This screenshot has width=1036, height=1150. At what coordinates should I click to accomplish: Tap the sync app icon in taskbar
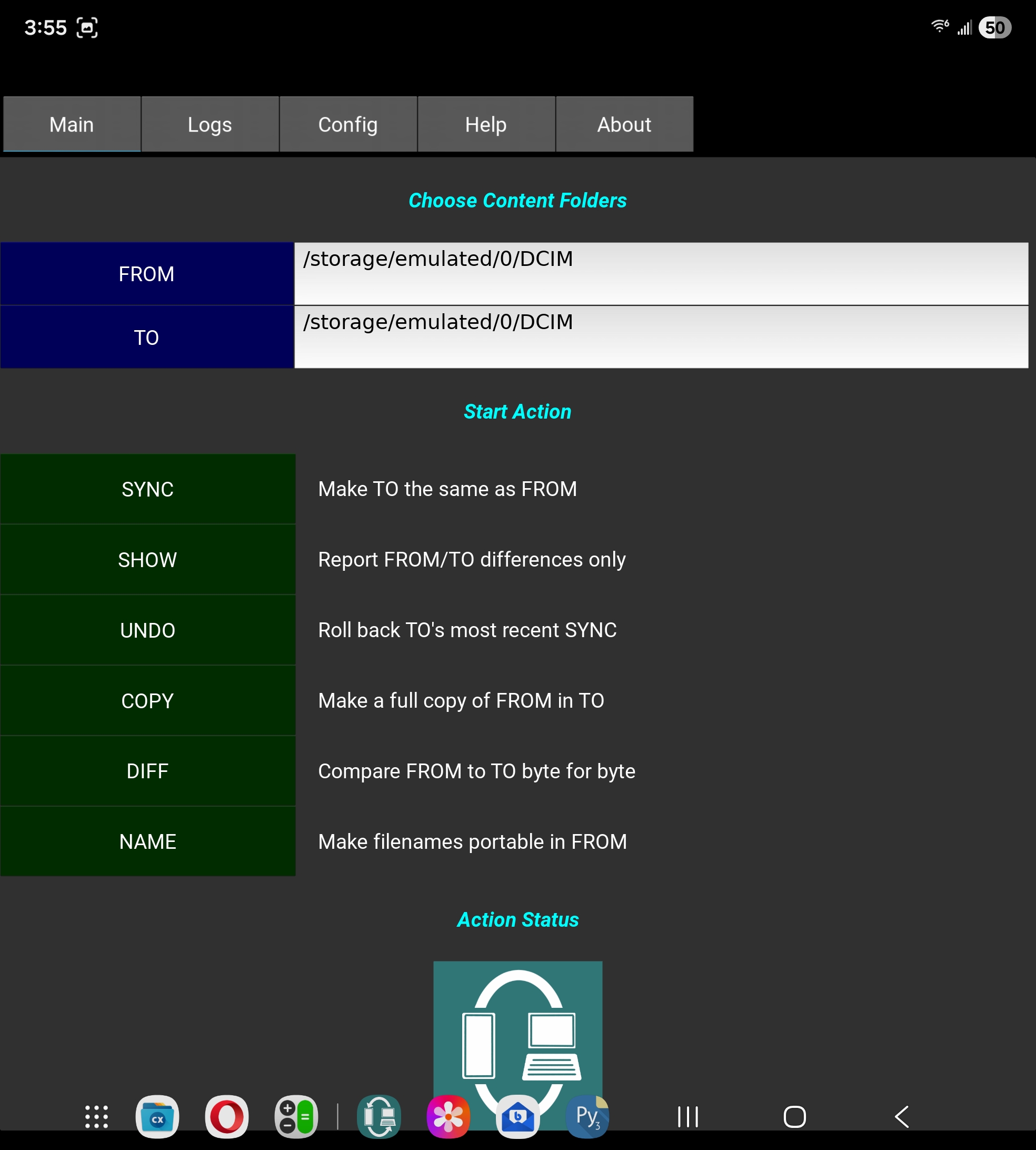point(379,1116)
